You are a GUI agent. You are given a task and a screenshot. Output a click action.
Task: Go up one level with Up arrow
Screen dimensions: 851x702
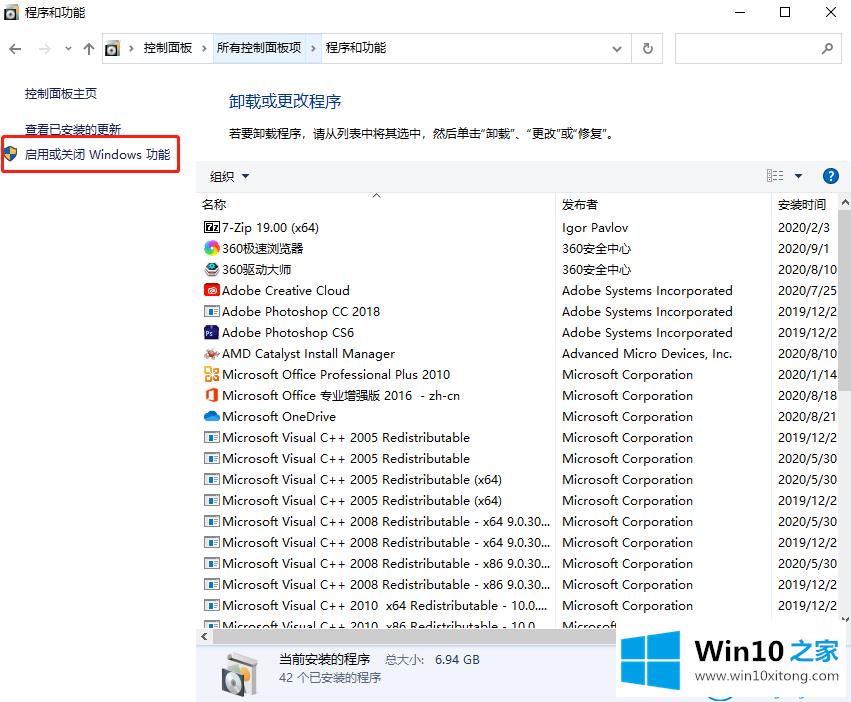pyautogui.click(x=89, y=49)
